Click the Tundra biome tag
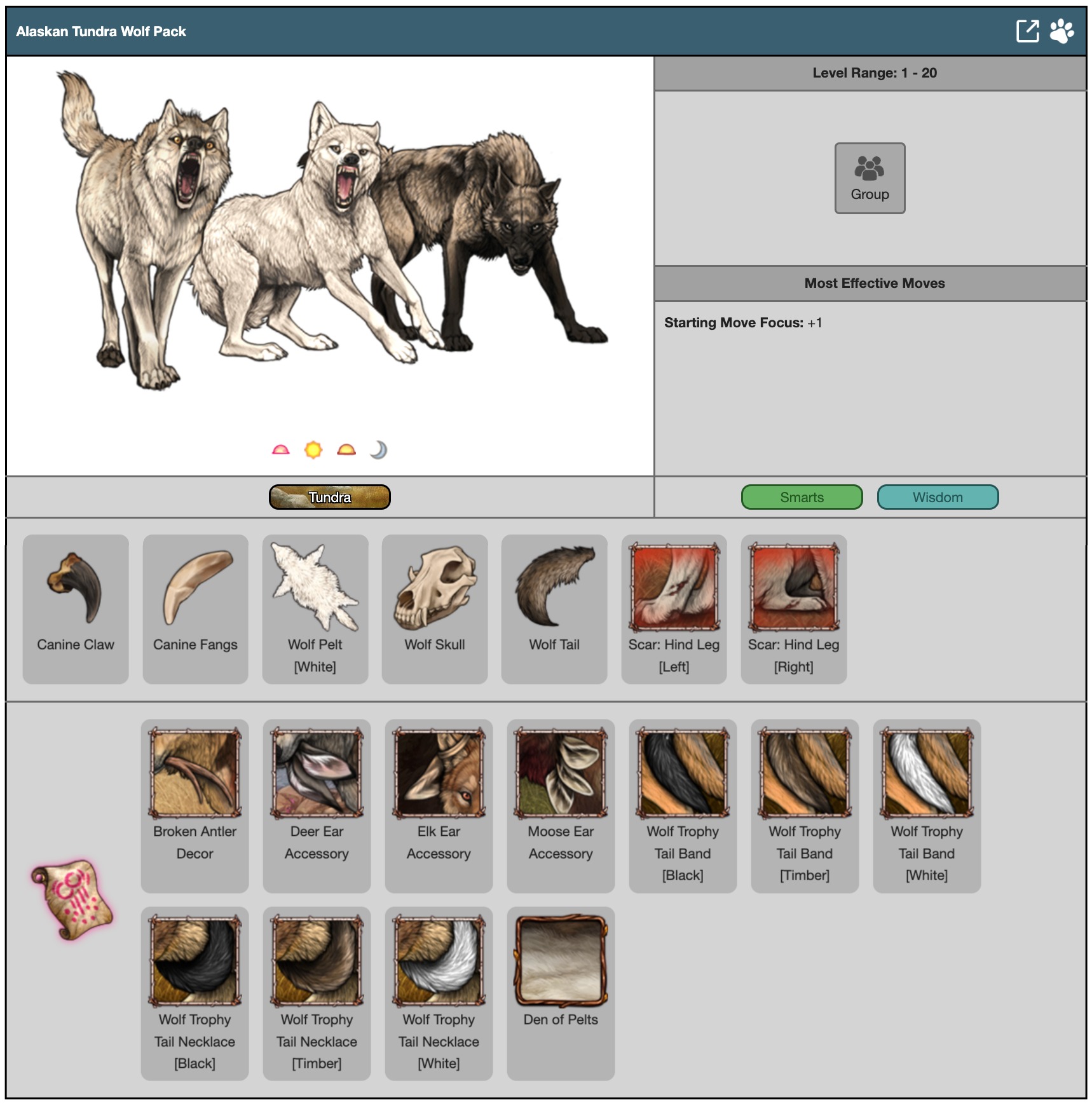 tap(329, 497)
